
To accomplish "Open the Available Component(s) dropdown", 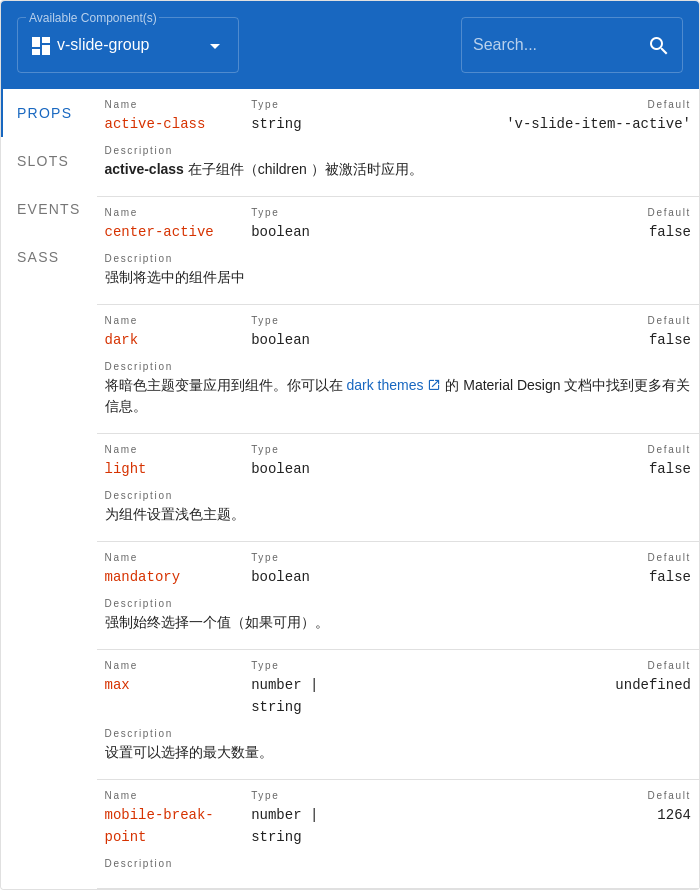I will pyautogui.click(x=128, y=44).
